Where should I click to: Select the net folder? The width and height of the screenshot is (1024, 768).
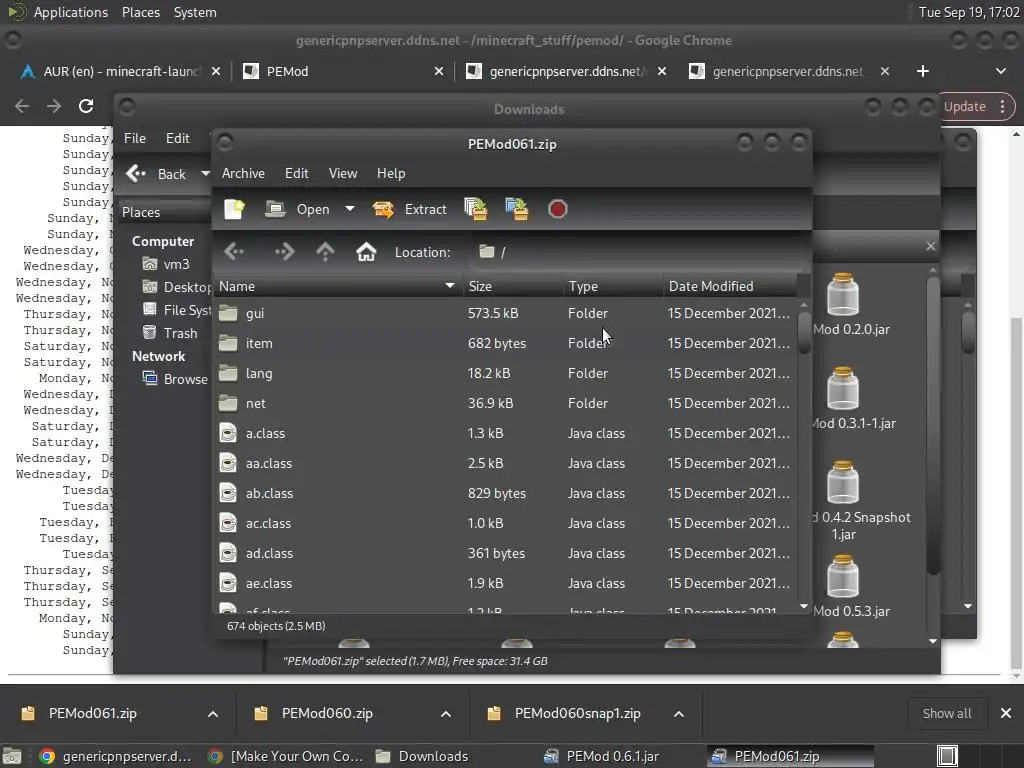pos(505,404)
